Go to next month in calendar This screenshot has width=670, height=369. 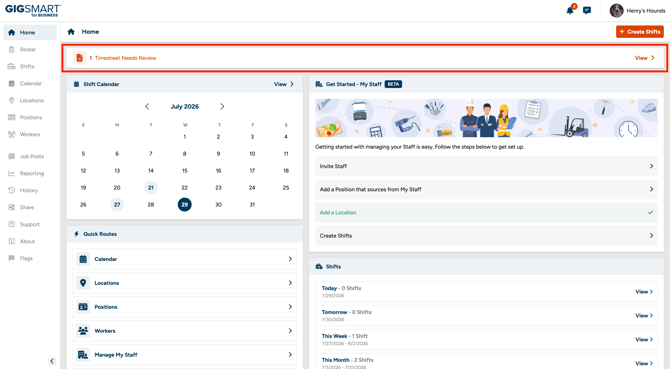222,106
